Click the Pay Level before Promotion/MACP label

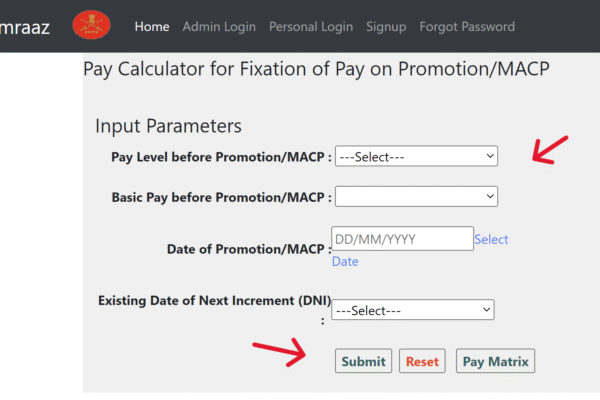[x=221, y=157]
